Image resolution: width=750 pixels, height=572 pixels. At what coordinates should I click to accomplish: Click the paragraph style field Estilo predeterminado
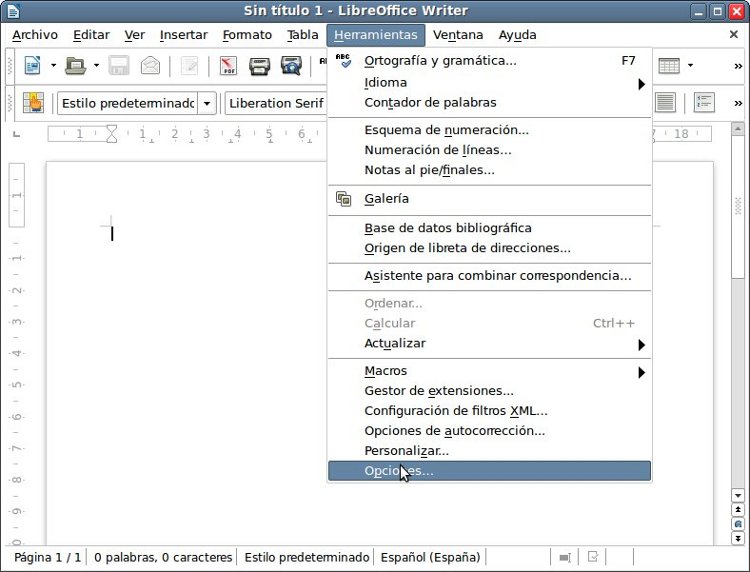[x=128, y=103]
